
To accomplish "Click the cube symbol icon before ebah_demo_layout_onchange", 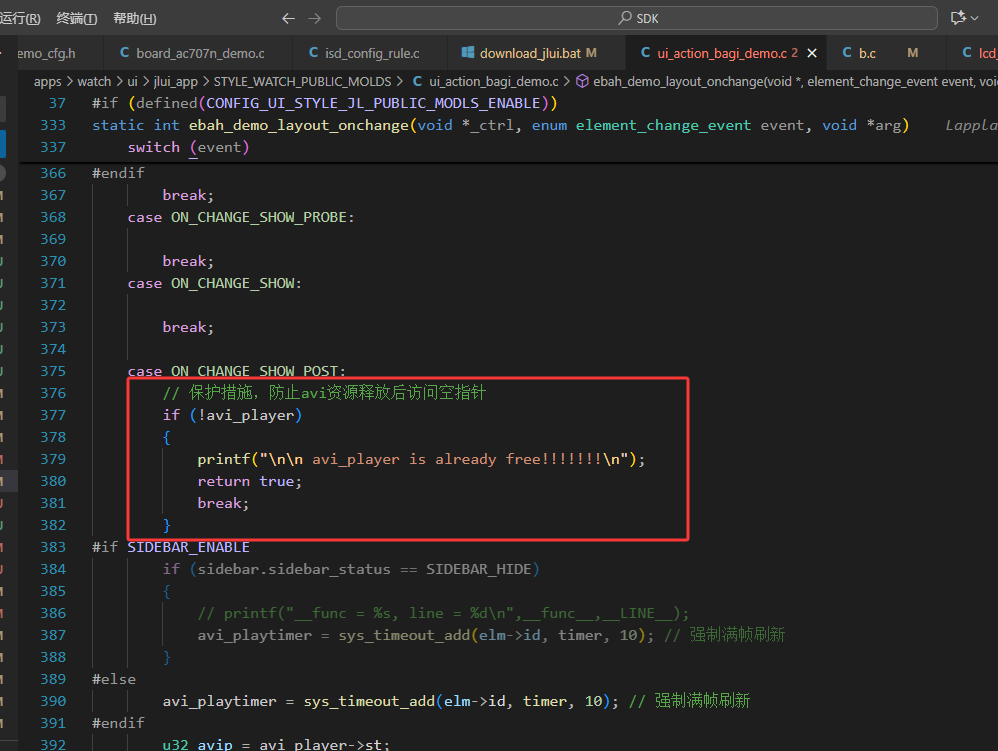I will click(582, 81).
